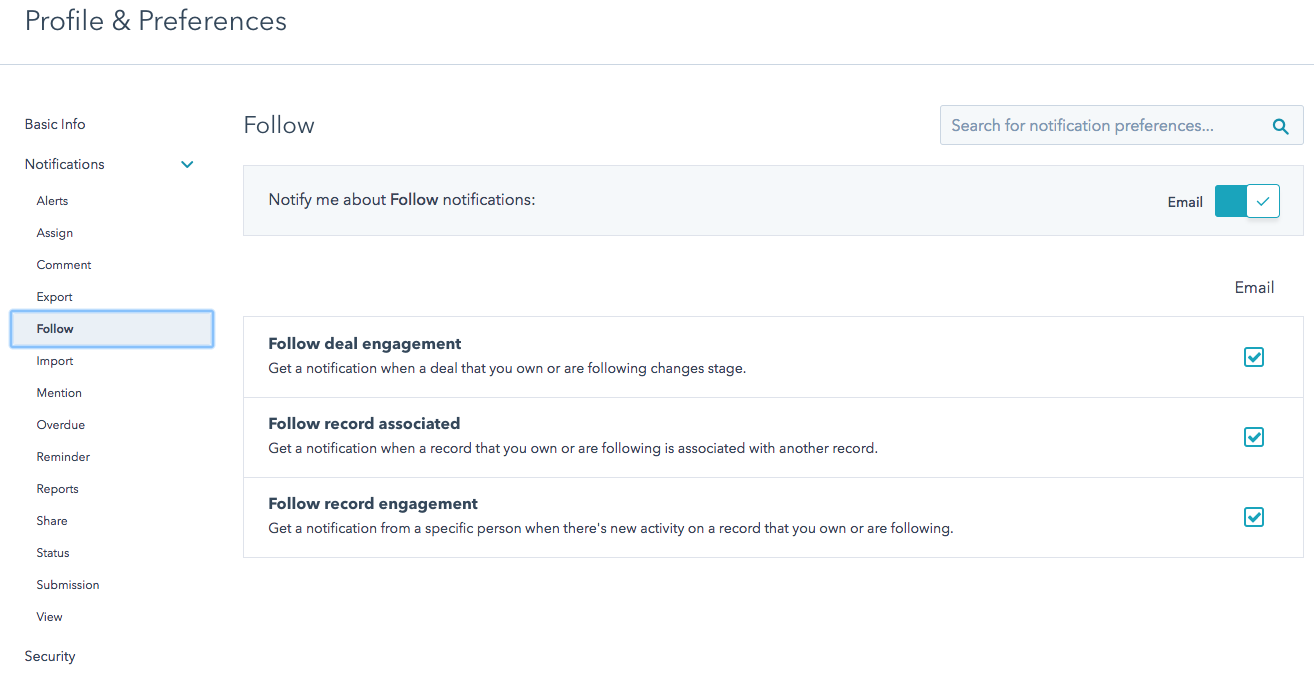The height and width of the screenshot is (682, 1314).
Task: Expand the Security section
Action: (49, 656)
